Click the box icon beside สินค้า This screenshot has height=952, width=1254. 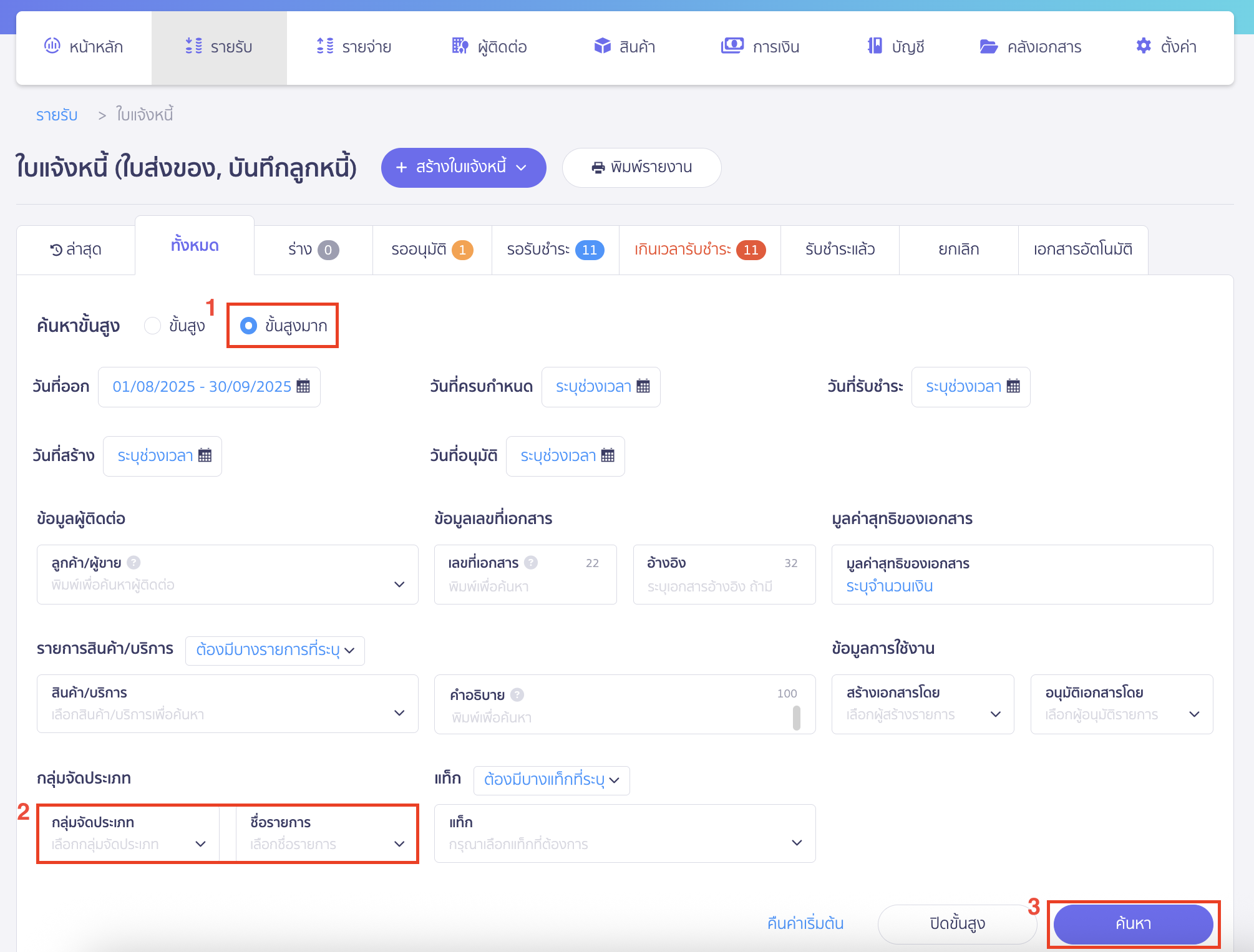[602, 46]
